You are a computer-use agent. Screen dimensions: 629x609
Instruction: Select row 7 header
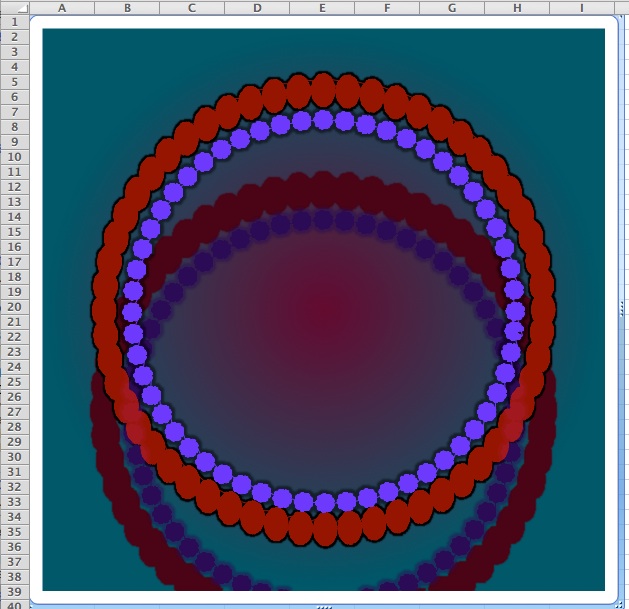click(x=14, y=112)
